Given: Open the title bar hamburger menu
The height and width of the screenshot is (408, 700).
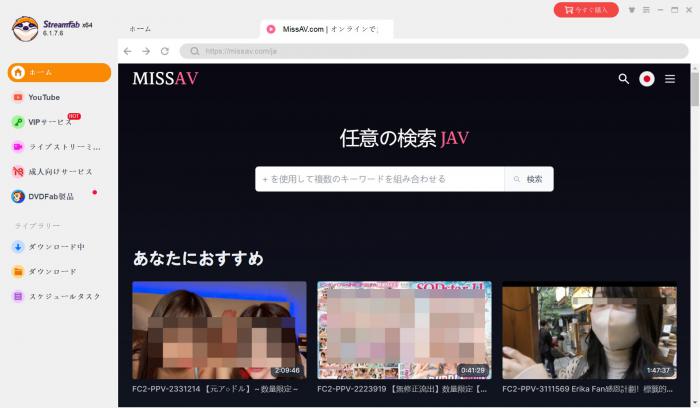Looking at the screenshot, I should (646, 10).
